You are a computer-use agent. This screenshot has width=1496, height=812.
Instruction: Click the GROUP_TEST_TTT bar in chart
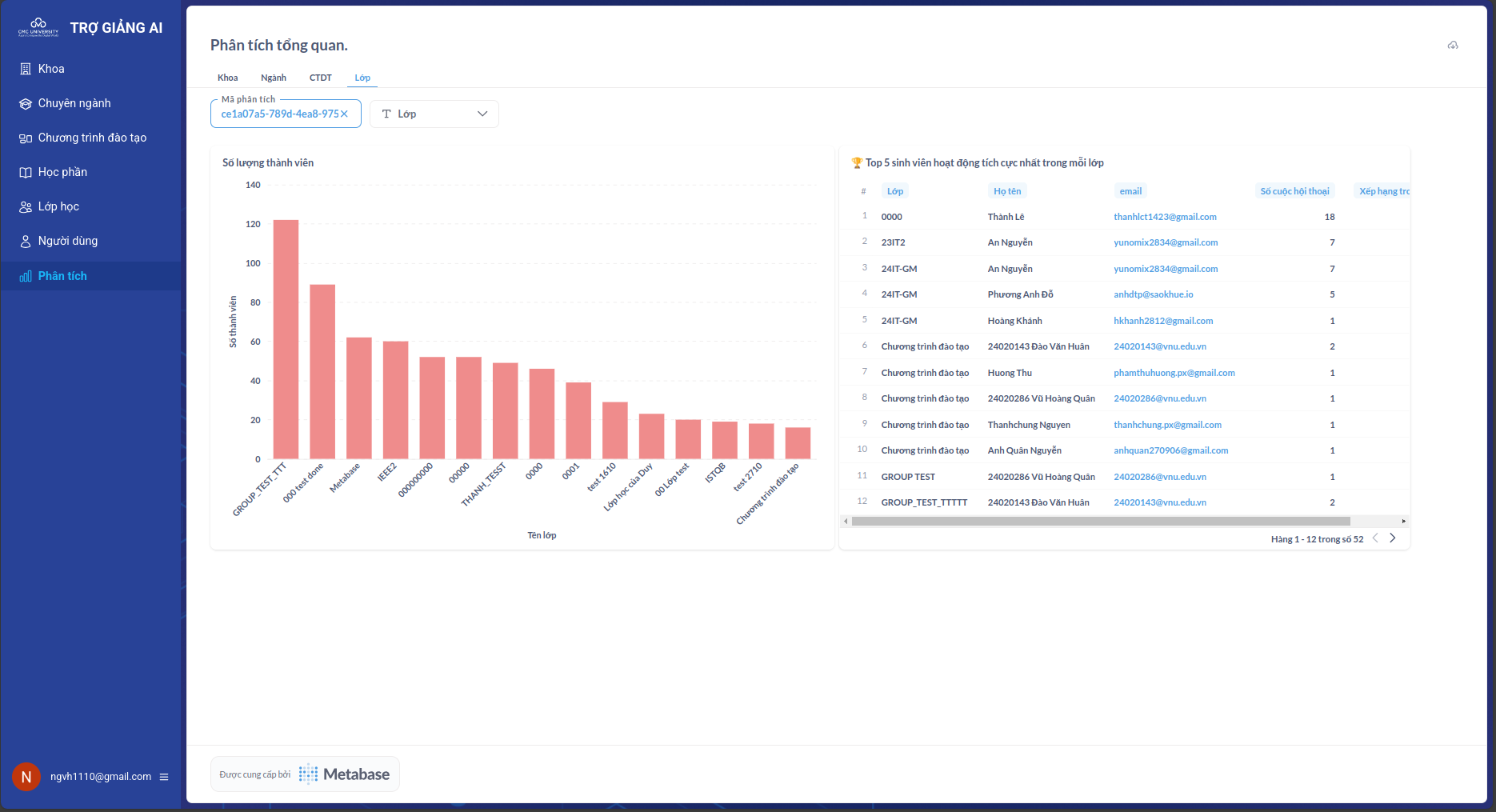coord(286,338)
